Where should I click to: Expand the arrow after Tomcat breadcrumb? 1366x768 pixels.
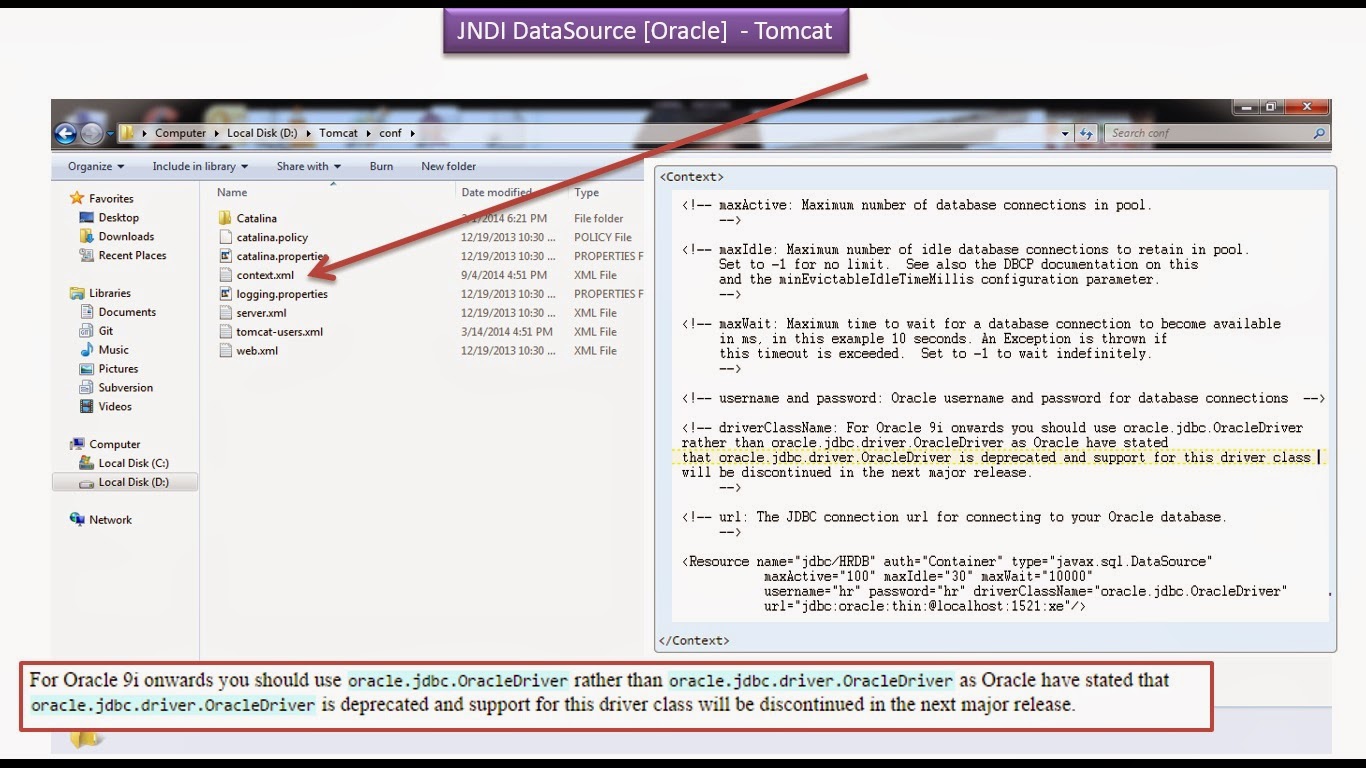pyautogui.click(x=368, y=133)
